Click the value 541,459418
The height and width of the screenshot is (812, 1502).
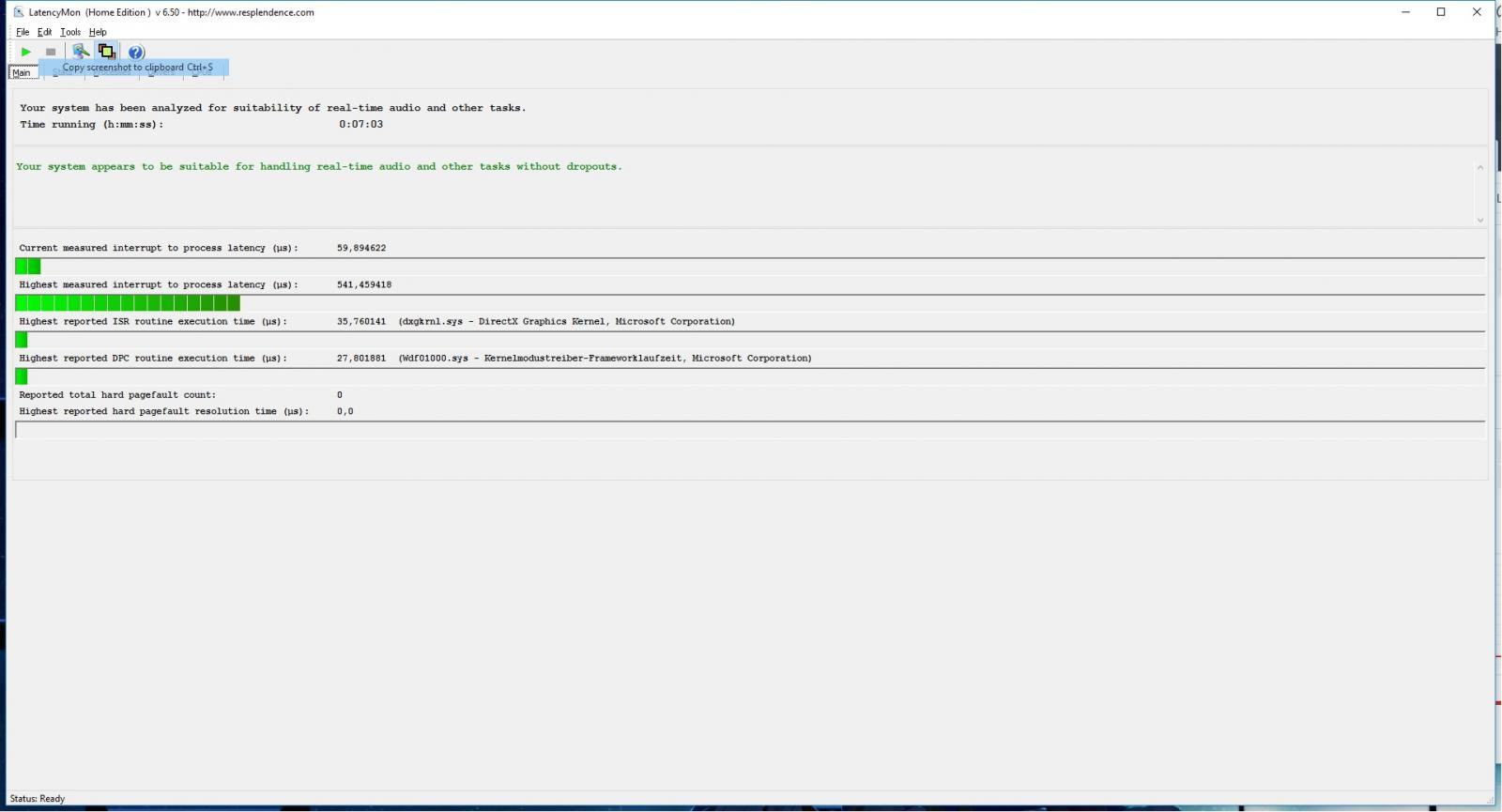coord(364,284)
